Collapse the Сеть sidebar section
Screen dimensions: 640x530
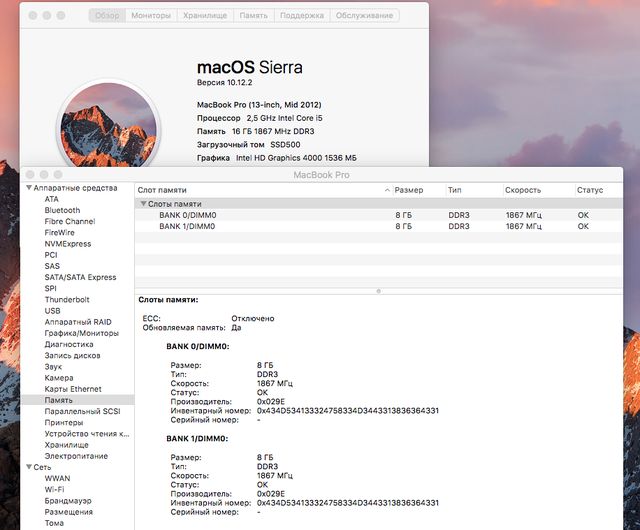[28, 466]
